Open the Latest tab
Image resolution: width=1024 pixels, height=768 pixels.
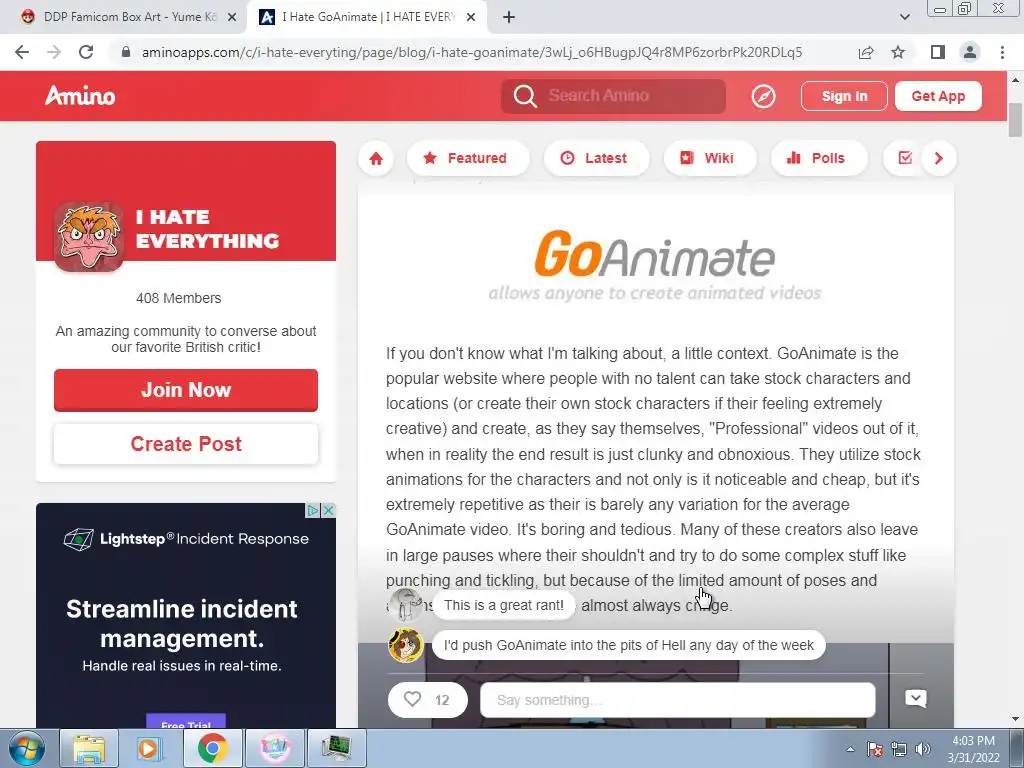(596, 158)
